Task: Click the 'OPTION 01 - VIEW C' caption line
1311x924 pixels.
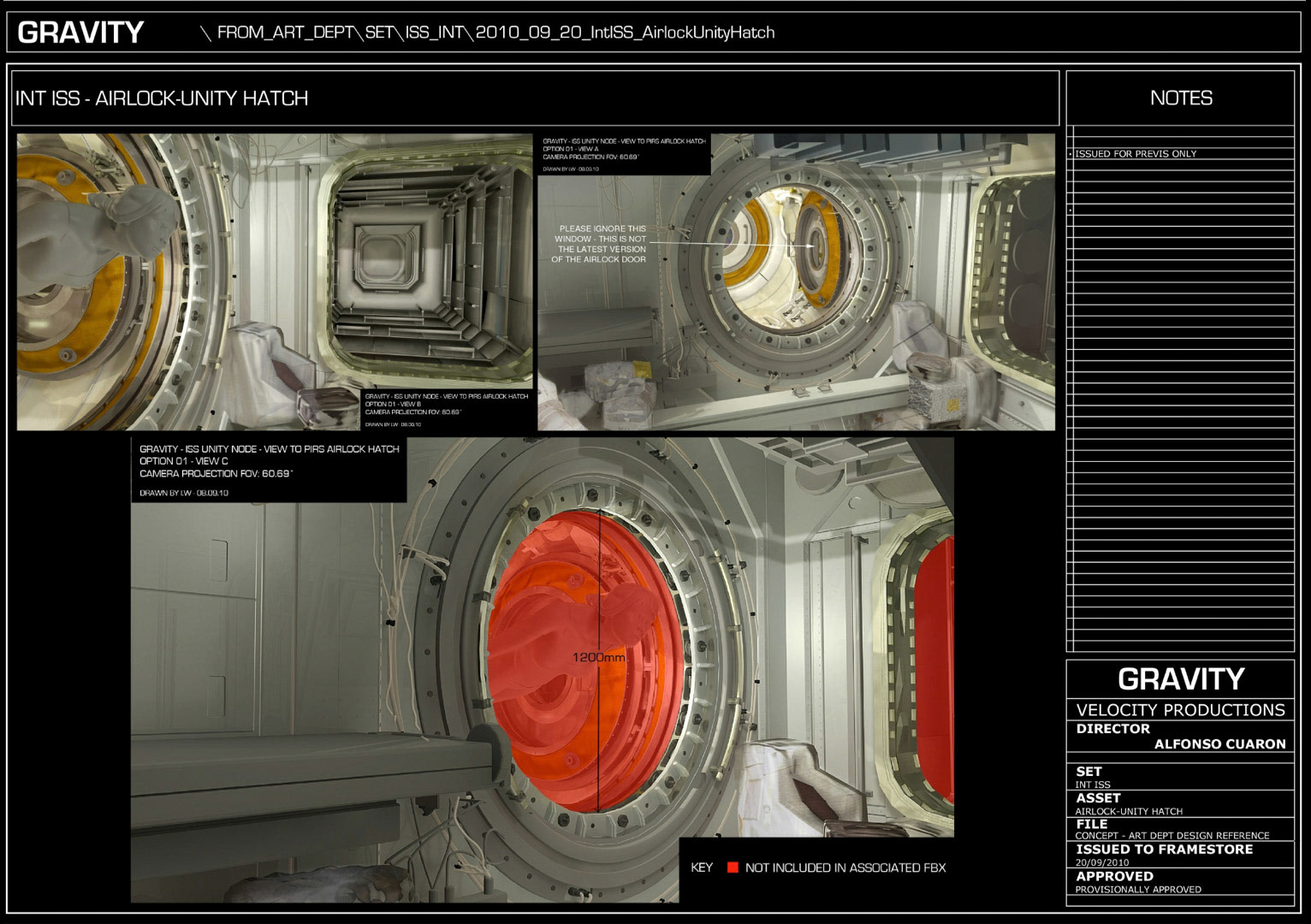Action: (184, 461)
